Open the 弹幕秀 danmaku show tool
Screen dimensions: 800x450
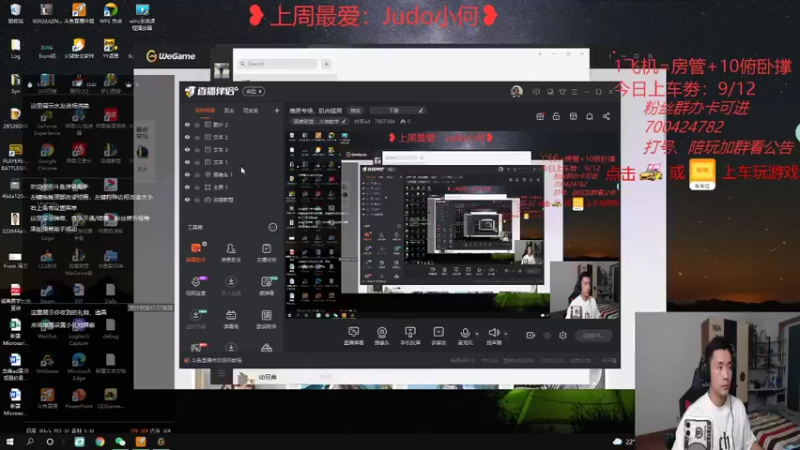click(x=231, y=319)
